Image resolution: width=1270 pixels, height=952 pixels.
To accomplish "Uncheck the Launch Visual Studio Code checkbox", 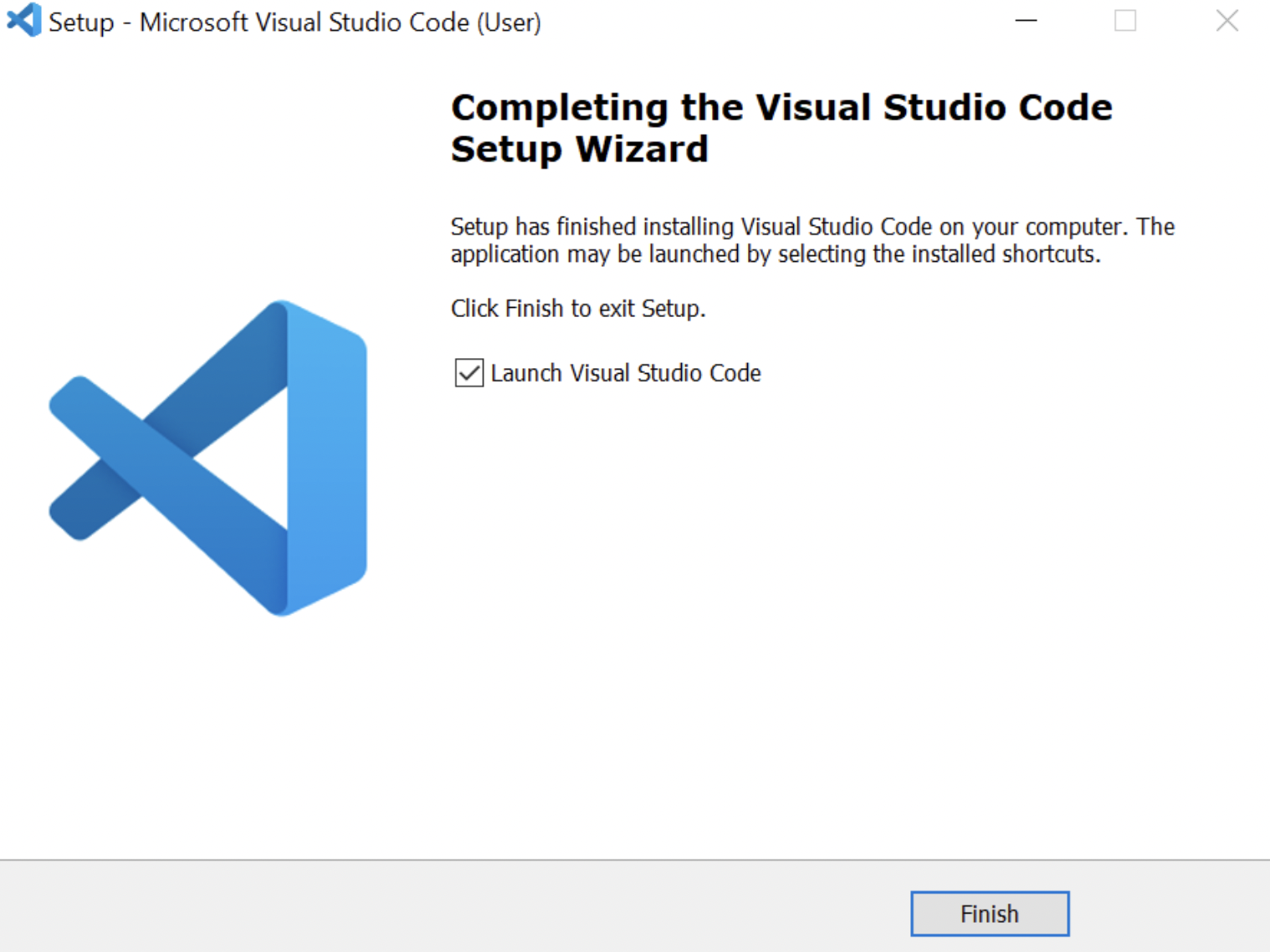I will click(469, 373).
